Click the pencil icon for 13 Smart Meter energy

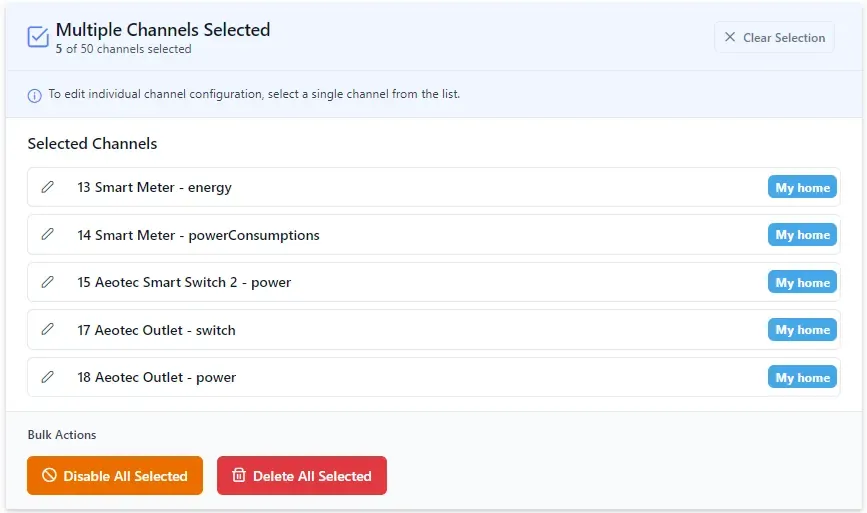click(x=47, y=187)
